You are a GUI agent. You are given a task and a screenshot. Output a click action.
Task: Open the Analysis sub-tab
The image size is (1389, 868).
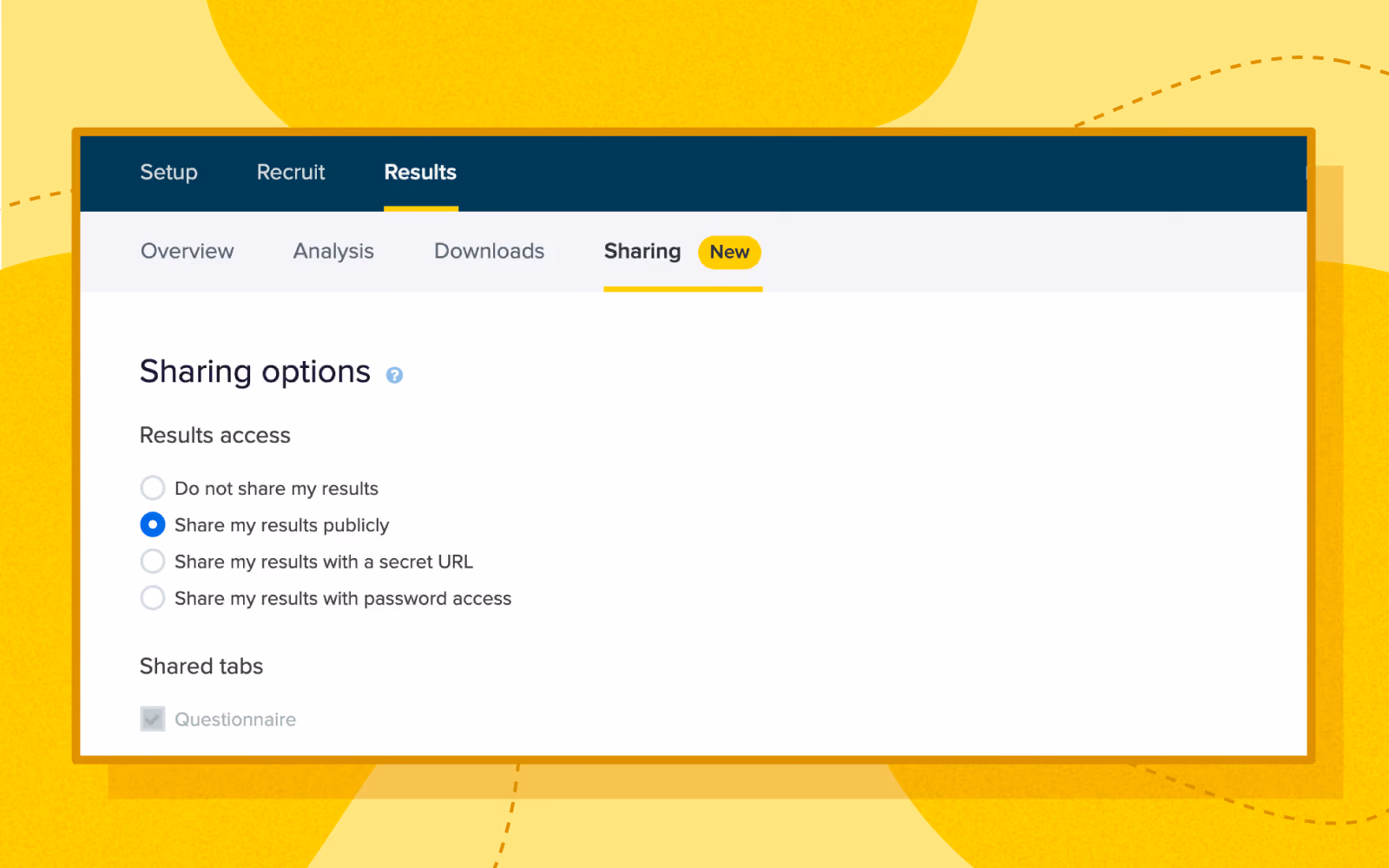tap(333, 251)
